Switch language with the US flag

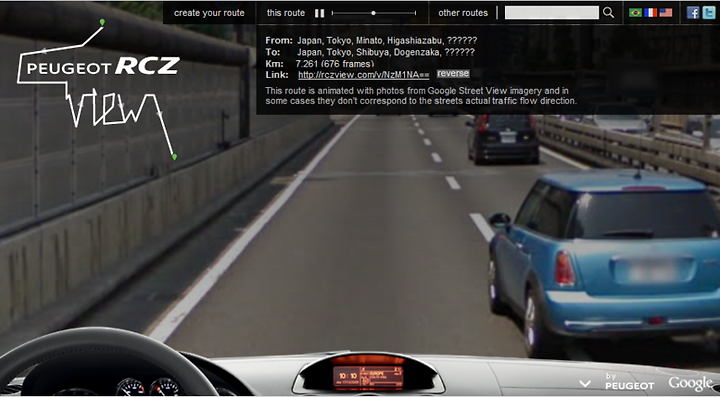[666, 13]
